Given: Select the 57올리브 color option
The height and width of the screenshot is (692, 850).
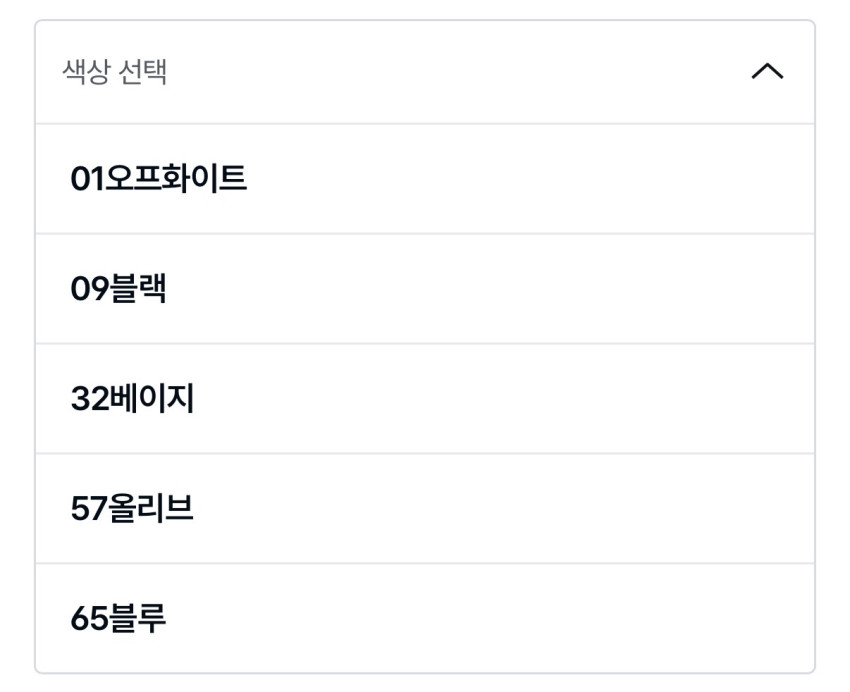Looking at the screenshot, I should tap(133, 509).
